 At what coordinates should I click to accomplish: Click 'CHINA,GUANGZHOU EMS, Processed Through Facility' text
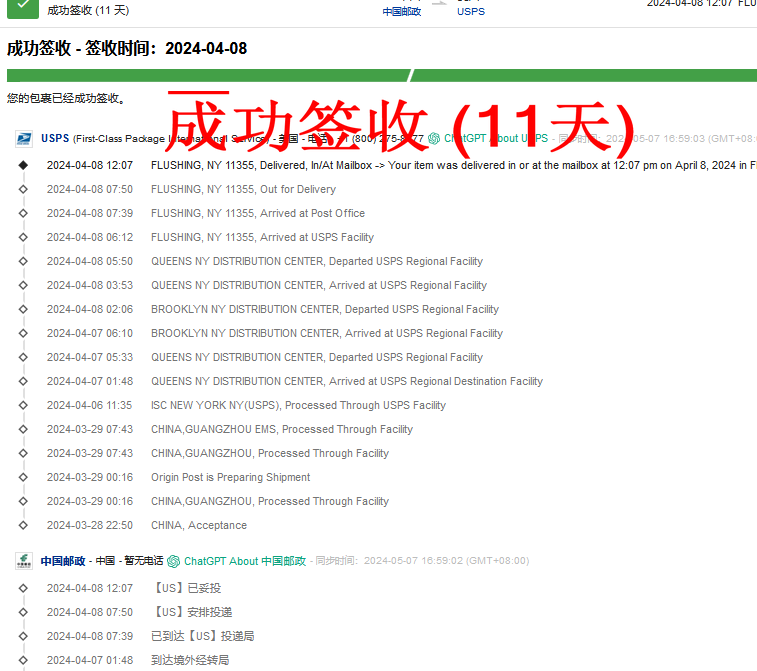(x=282, y=429)
